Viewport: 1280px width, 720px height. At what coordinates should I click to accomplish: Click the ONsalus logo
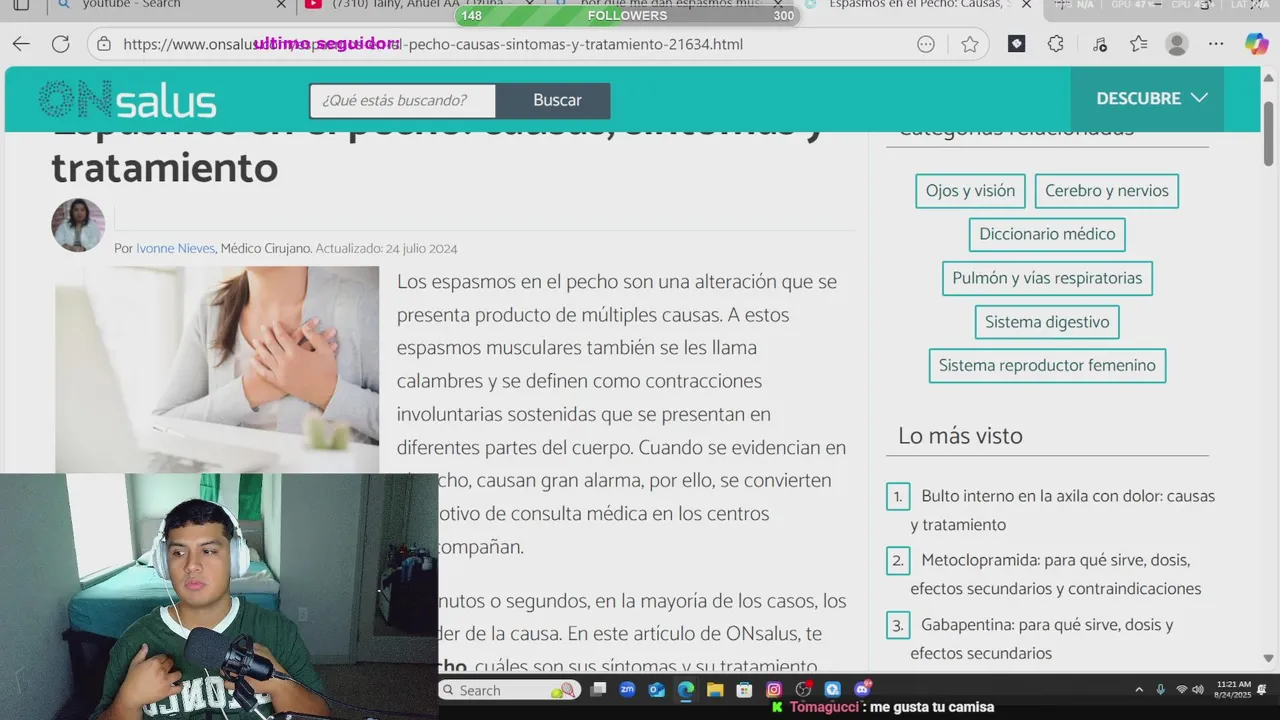pyautogui.click(x=127, y=99)
